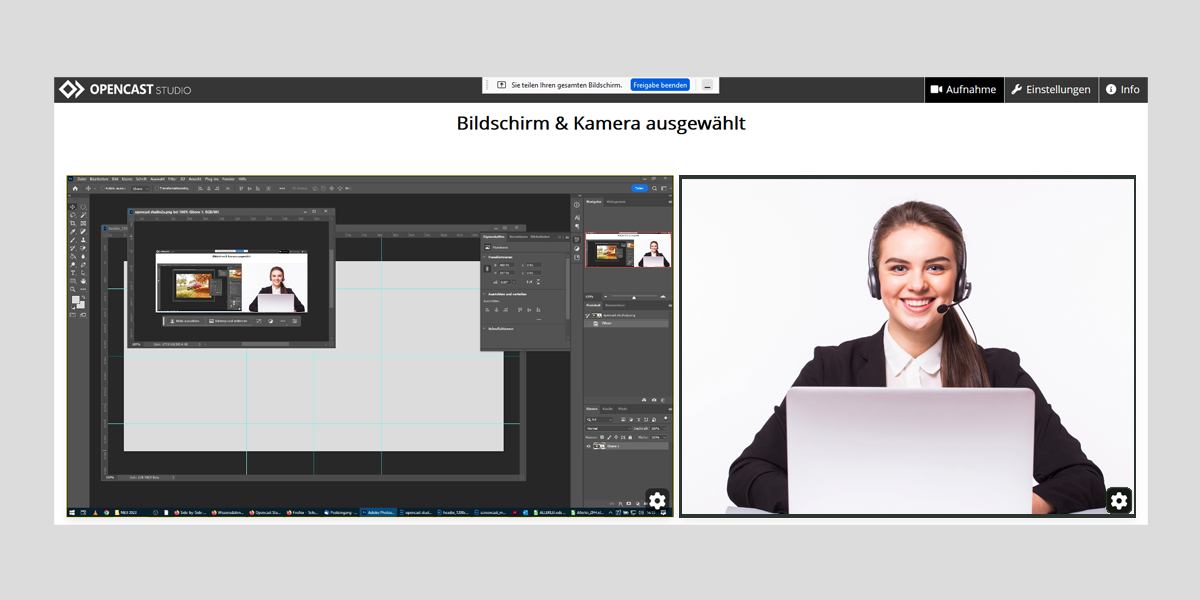Open Adobe Photoshop from the taskbar
The image size is (1200, 600).
pos(378,510)
